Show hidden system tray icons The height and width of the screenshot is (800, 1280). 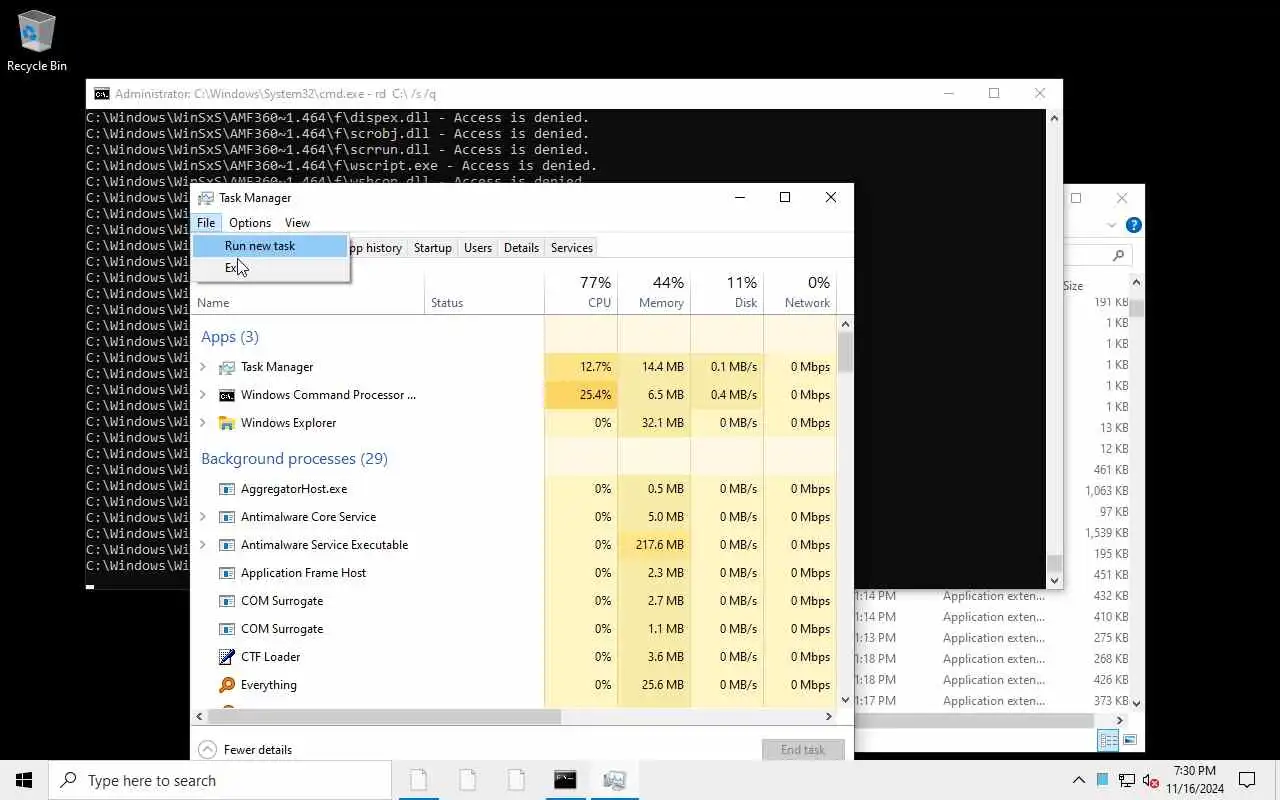click(x=1078, y=780)
